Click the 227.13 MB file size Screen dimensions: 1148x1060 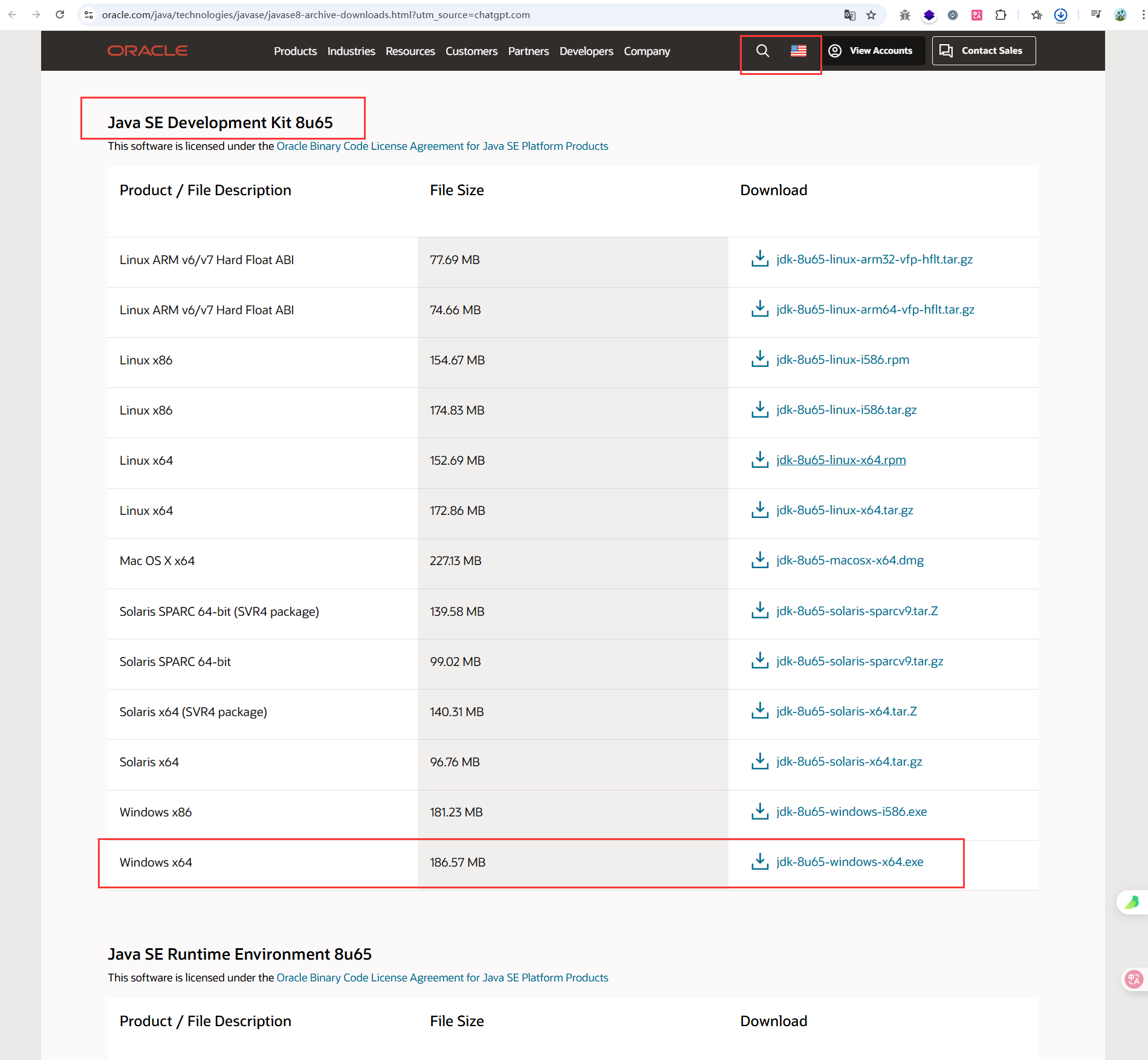[x=456, y=561]
